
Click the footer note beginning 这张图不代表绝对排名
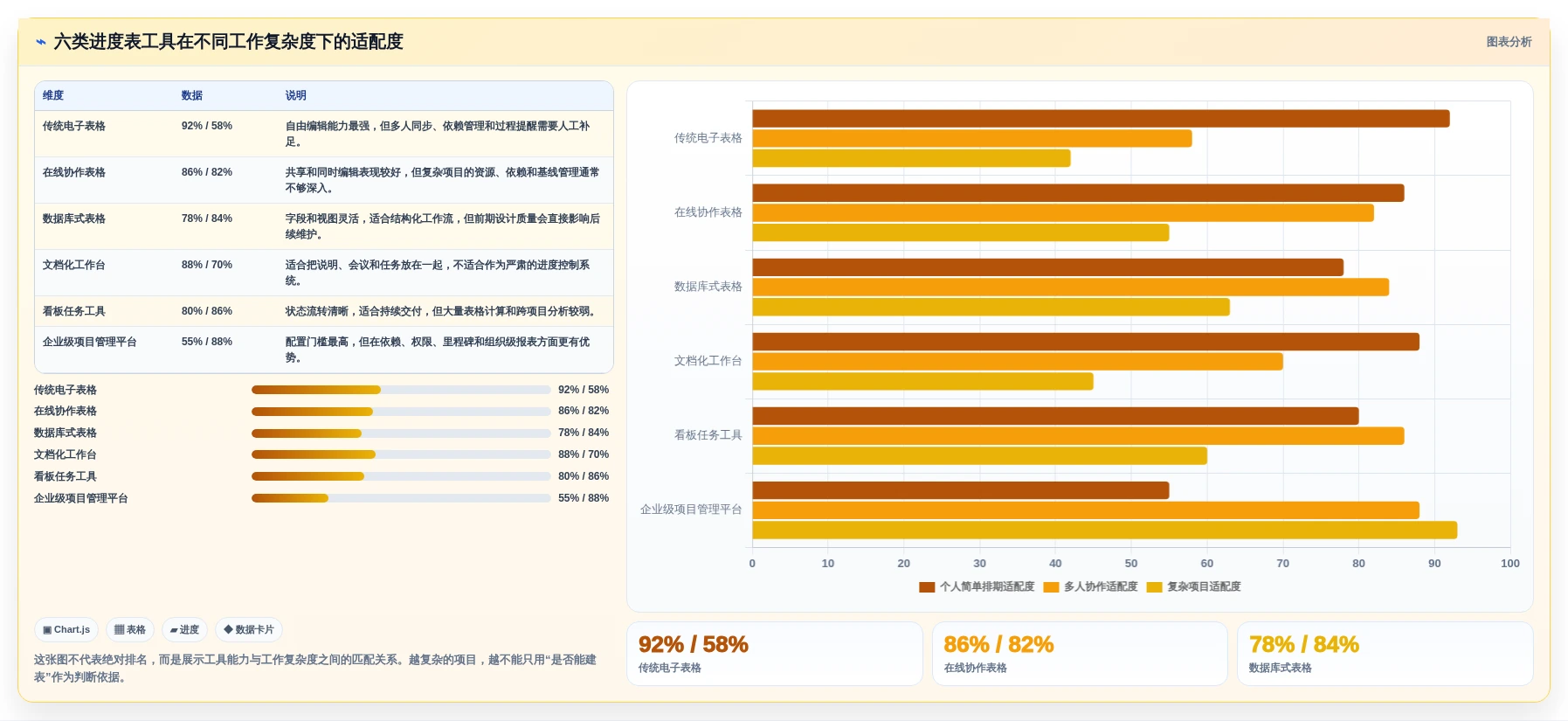click(x=315, y=669)
